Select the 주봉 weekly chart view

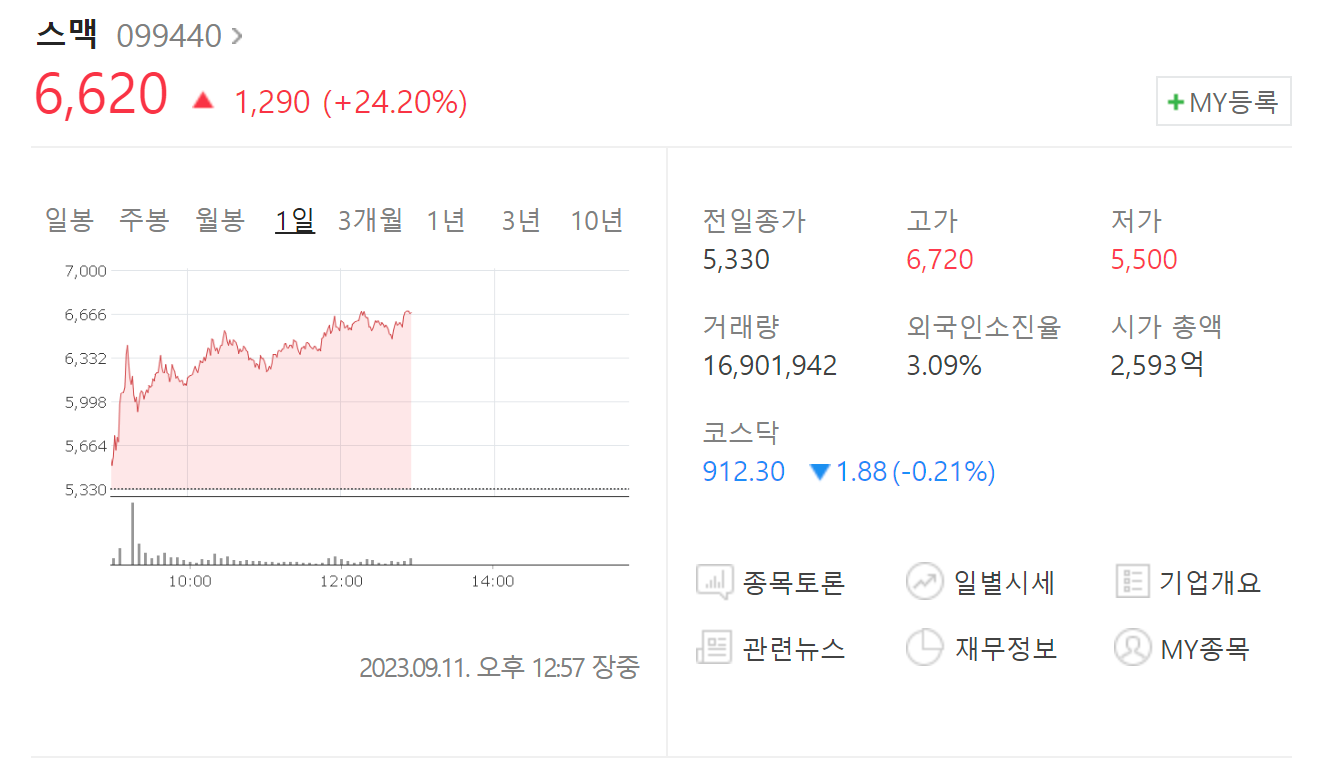tap(144, 221)
